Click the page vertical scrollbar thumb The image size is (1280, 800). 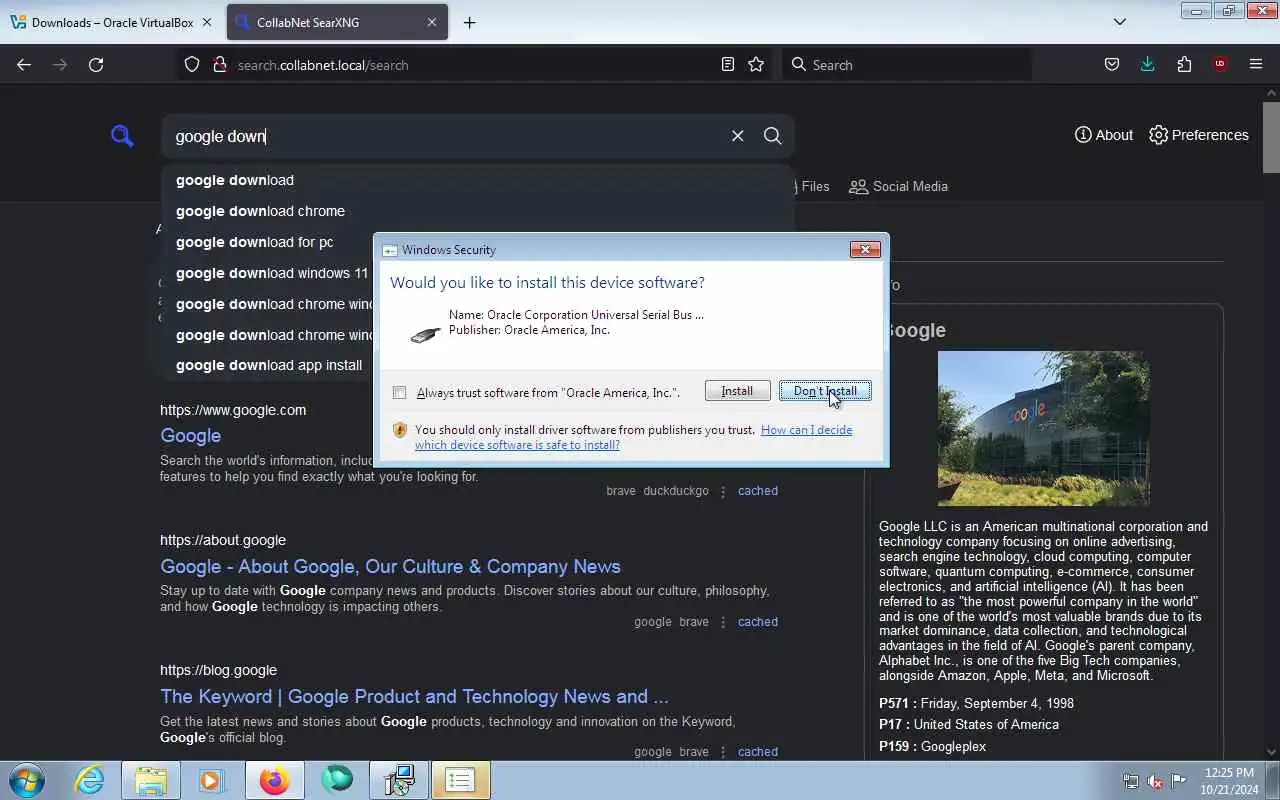(x=1271, y=136)
